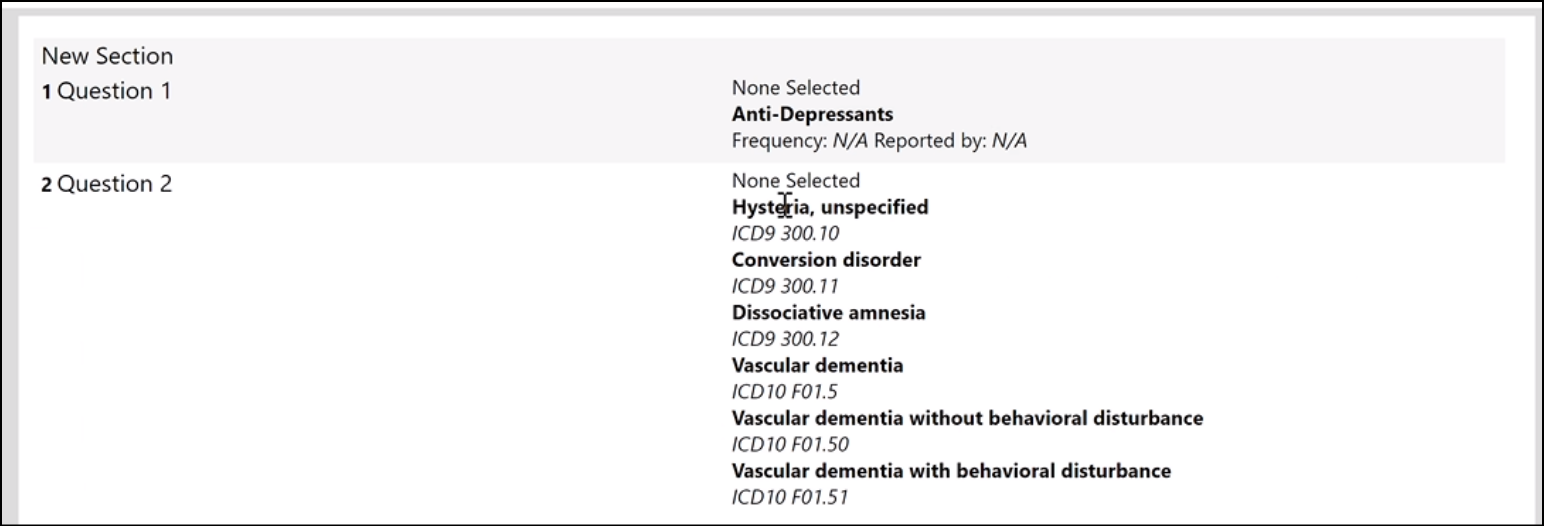Screen dimensions: 1544x526
Task: Click None Selected under Question 1
Action: 795,88
